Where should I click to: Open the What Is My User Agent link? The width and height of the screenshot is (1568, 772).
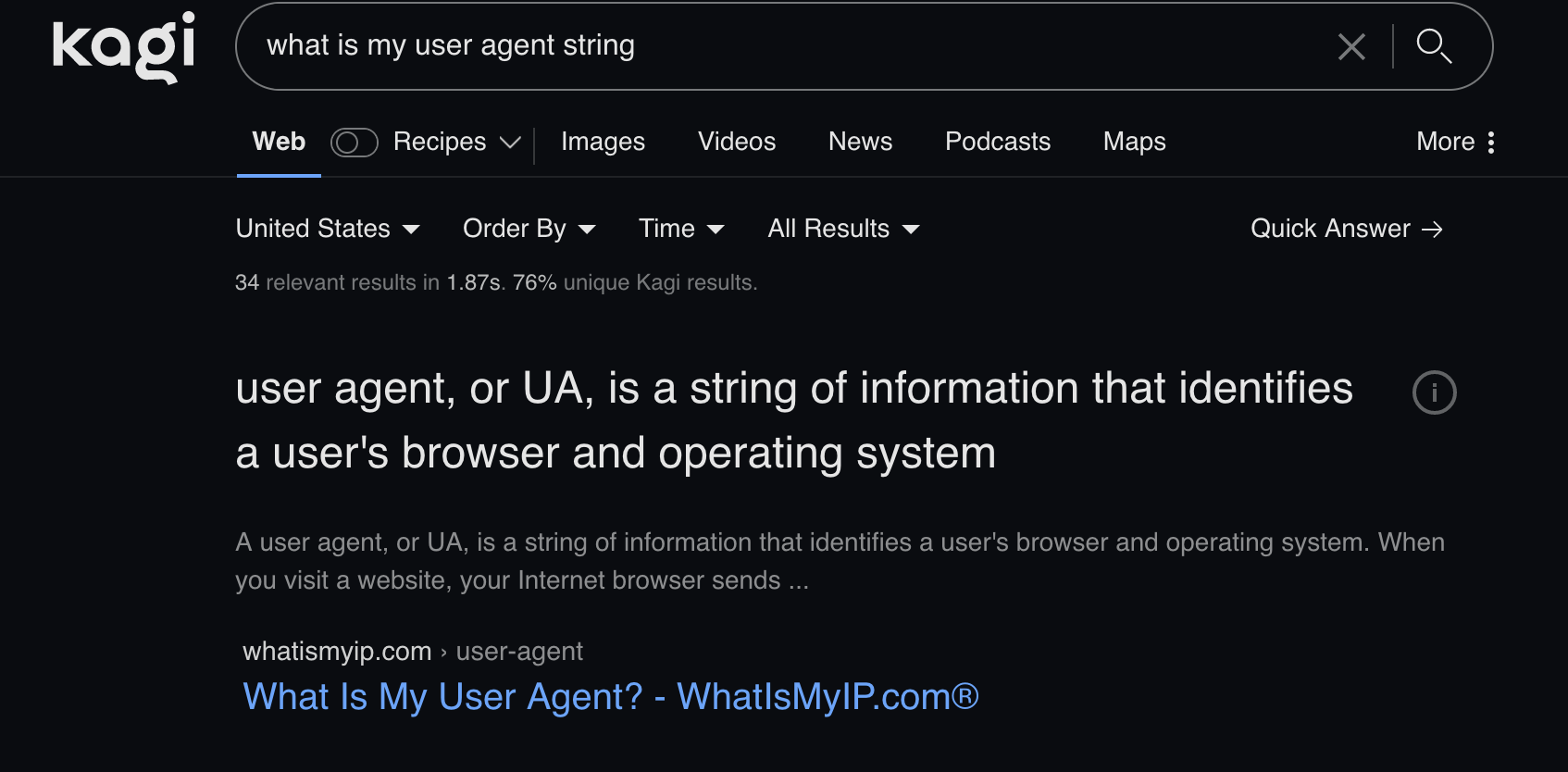point(610,697)
